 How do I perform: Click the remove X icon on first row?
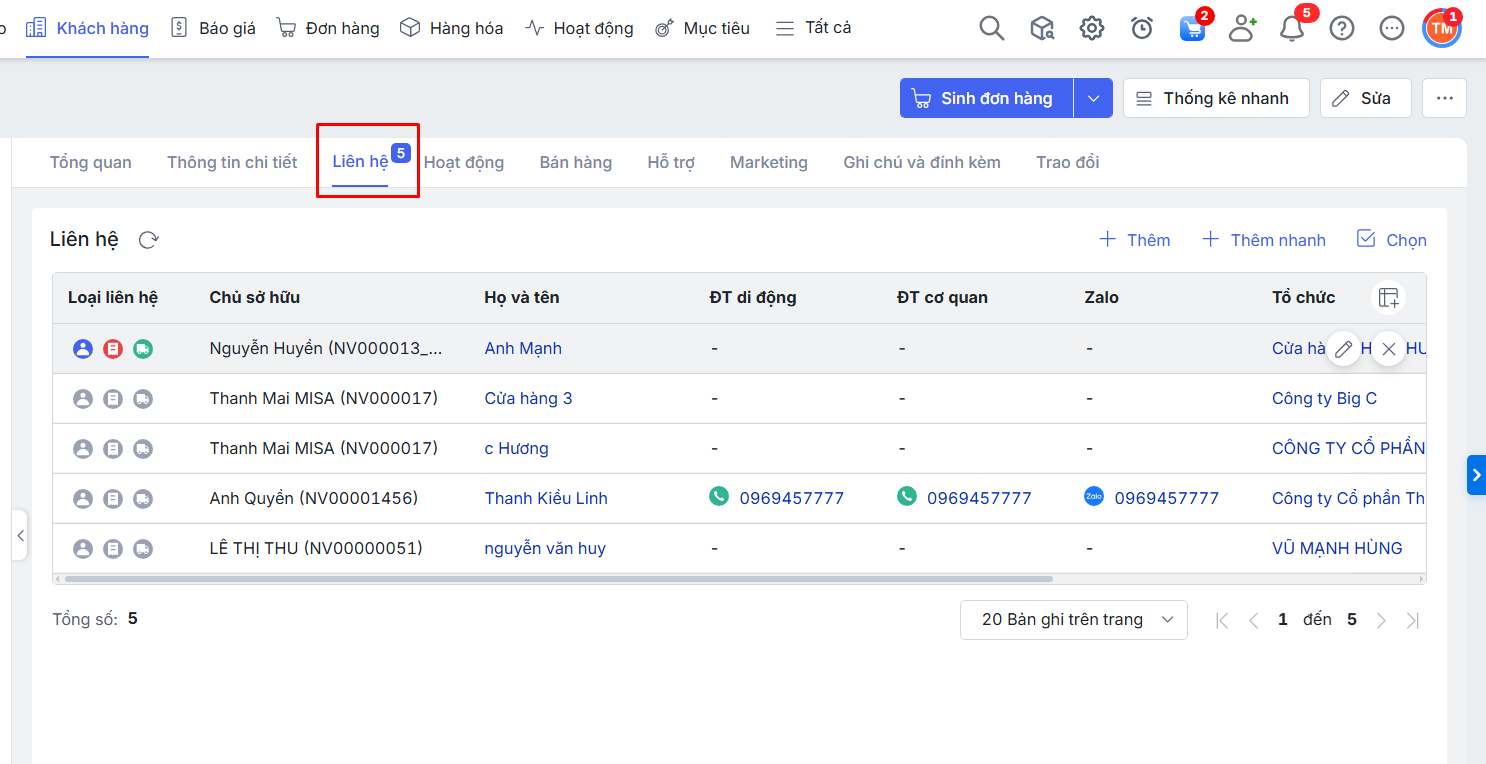1388,349
